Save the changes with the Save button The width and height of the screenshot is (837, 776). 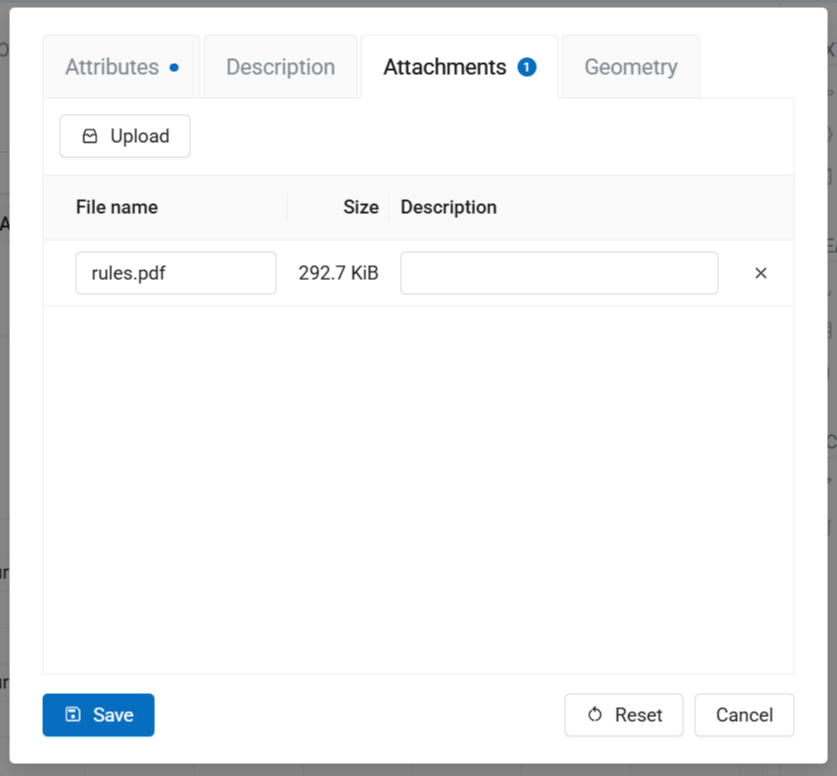pyautogui.click(x=98, y=715)
